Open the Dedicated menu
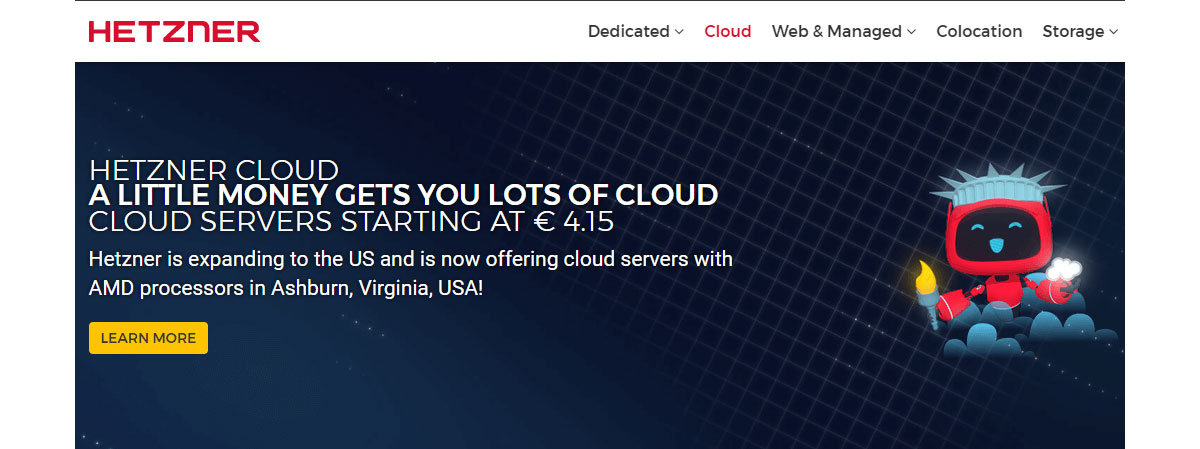The image size is (1200, 449). click(635, 31)
